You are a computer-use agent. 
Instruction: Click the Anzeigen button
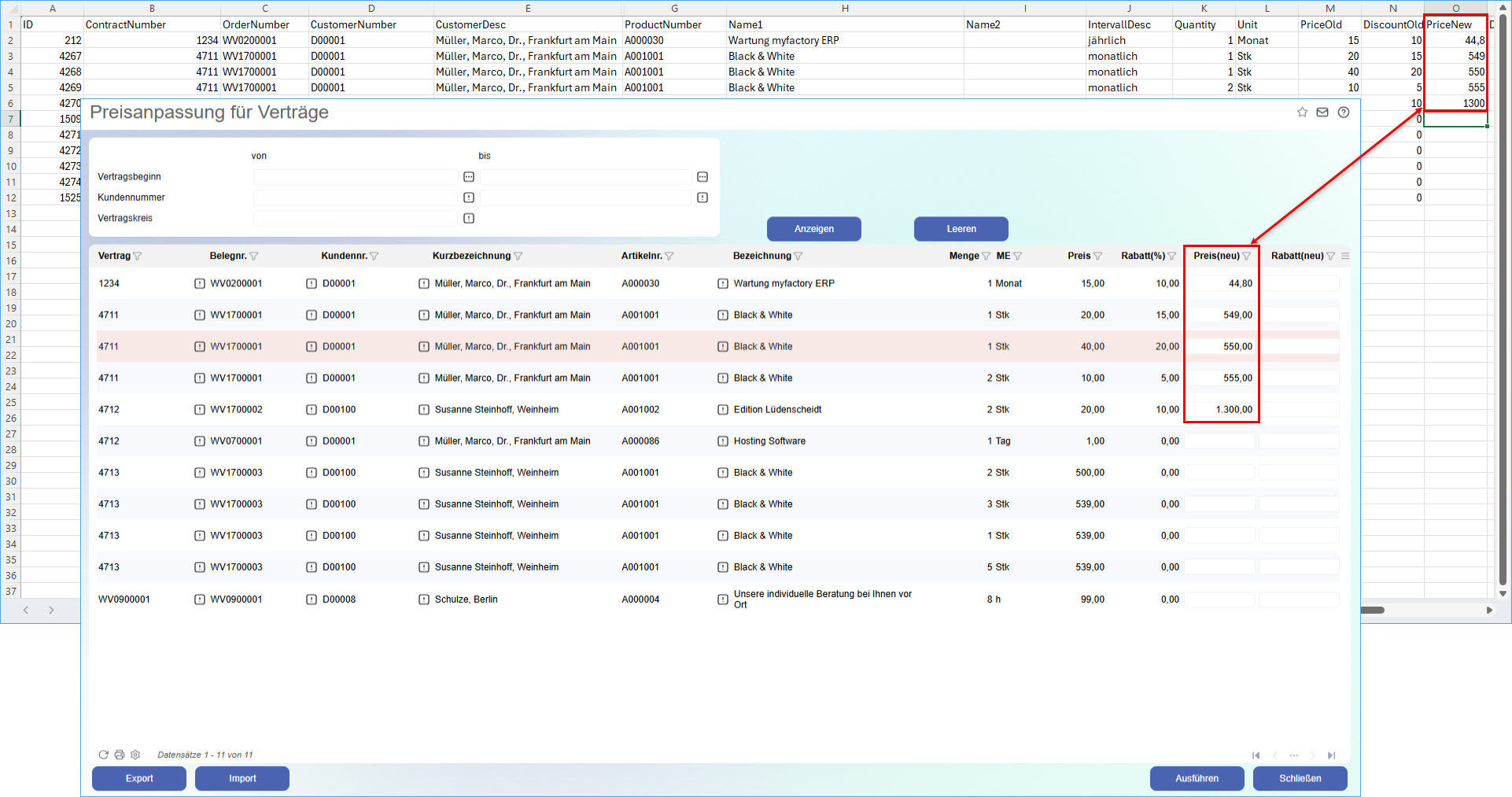tap(813, 229)
